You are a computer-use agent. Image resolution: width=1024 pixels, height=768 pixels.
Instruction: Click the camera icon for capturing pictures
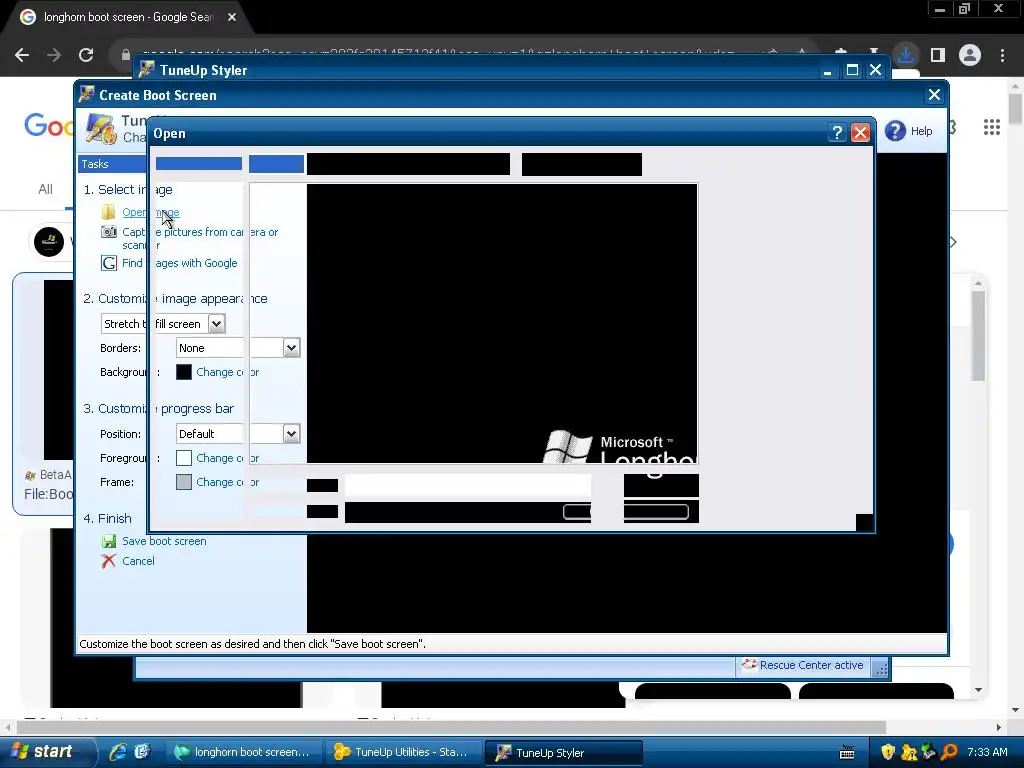(108, 232)
